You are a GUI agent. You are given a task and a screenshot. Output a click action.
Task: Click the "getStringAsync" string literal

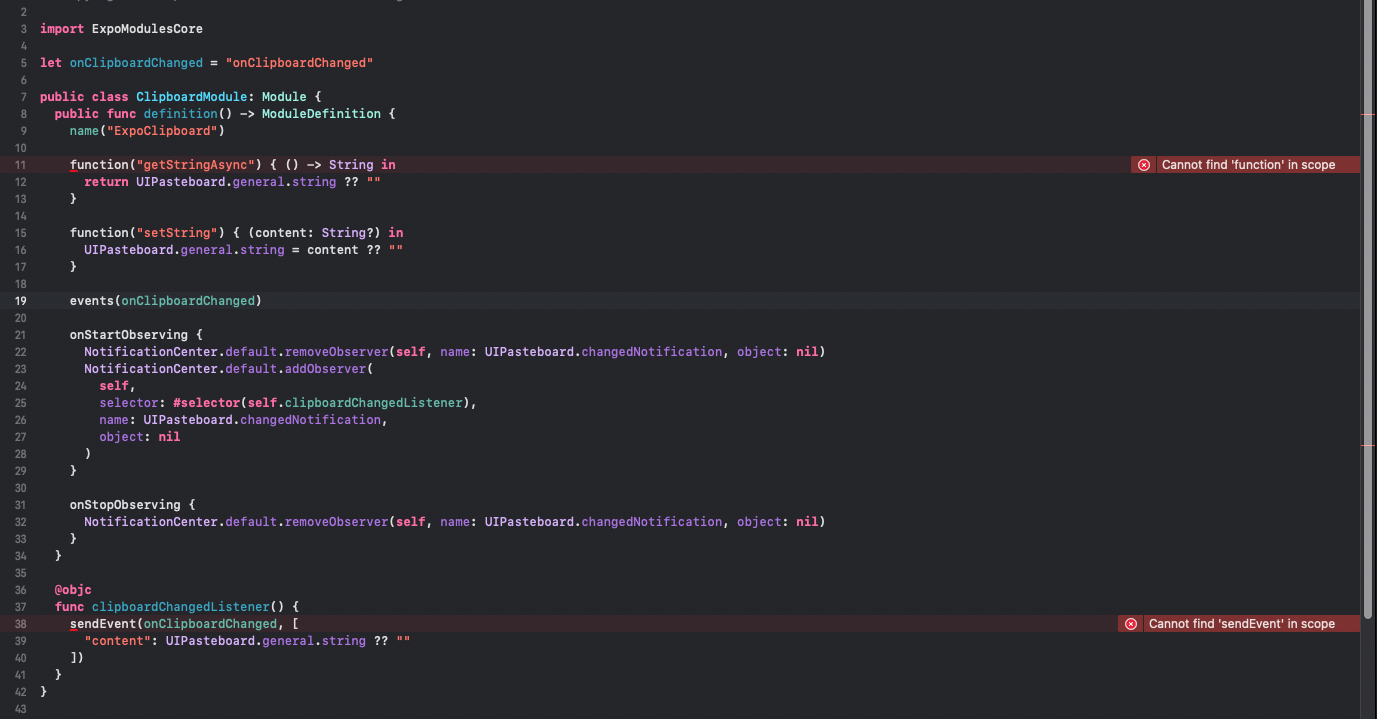tap(195, 165)
